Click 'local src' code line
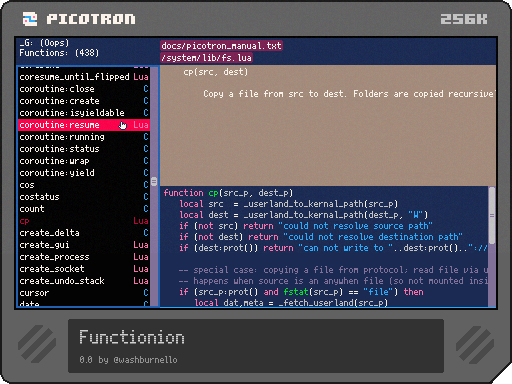The image size is (512, 384). 289,204
